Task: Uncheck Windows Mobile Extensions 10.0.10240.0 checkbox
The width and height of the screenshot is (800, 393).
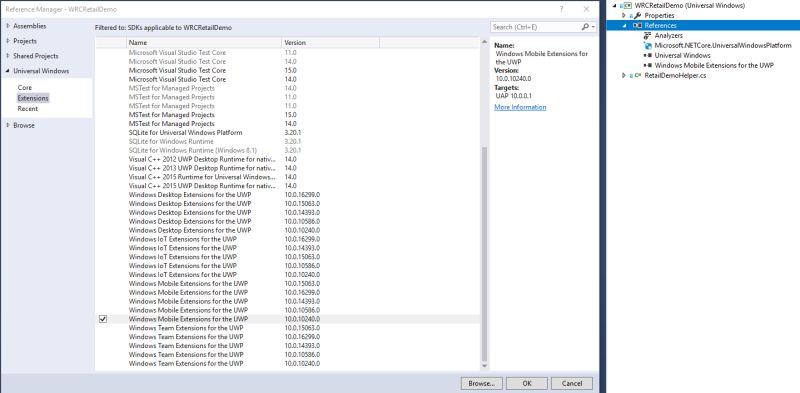Action: [x=103, y=319]
